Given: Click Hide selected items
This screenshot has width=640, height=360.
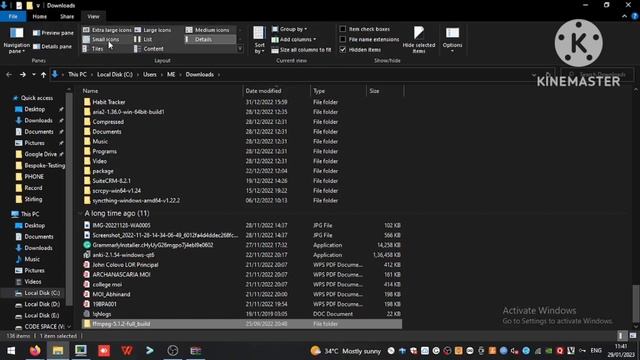Looking at the screenshot, I should click(419, 40).
